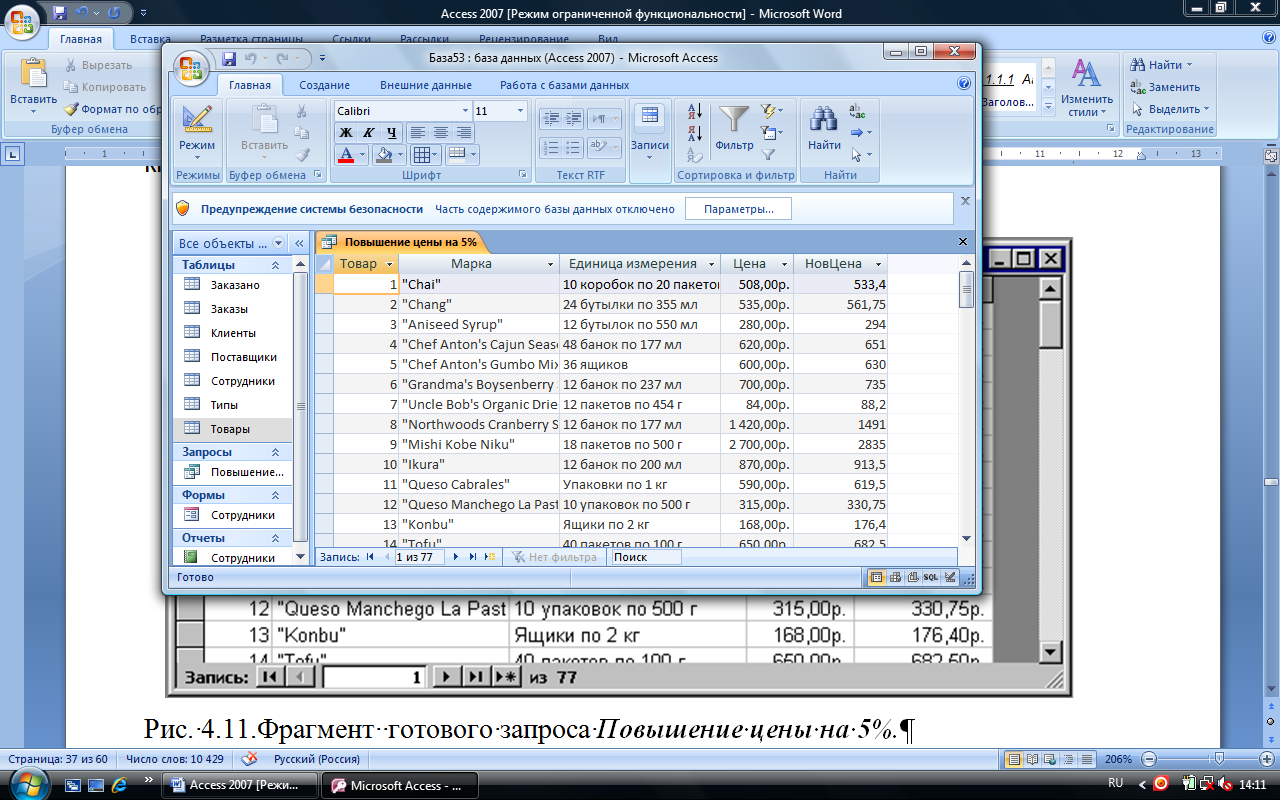Switch to Datasheet view status icon

(x=877, y=577)
